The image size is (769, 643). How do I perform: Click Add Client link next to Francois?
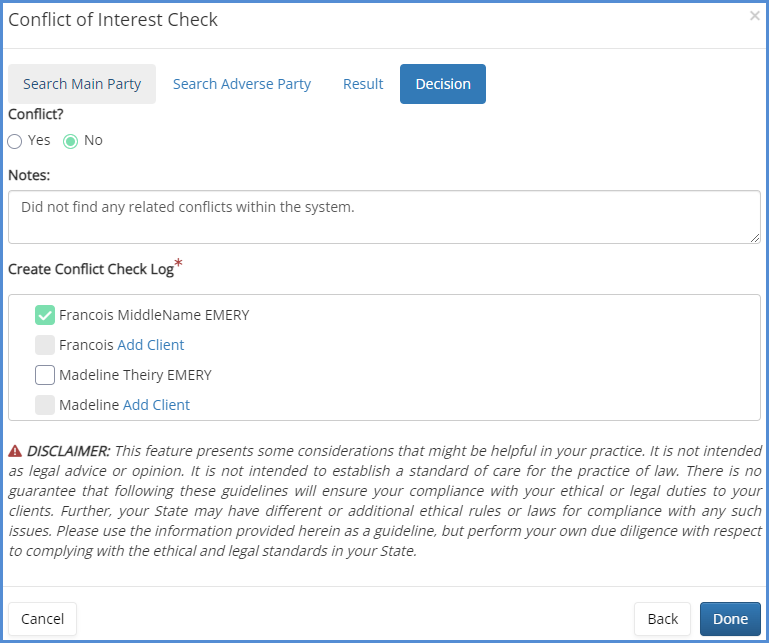point(151,345)
